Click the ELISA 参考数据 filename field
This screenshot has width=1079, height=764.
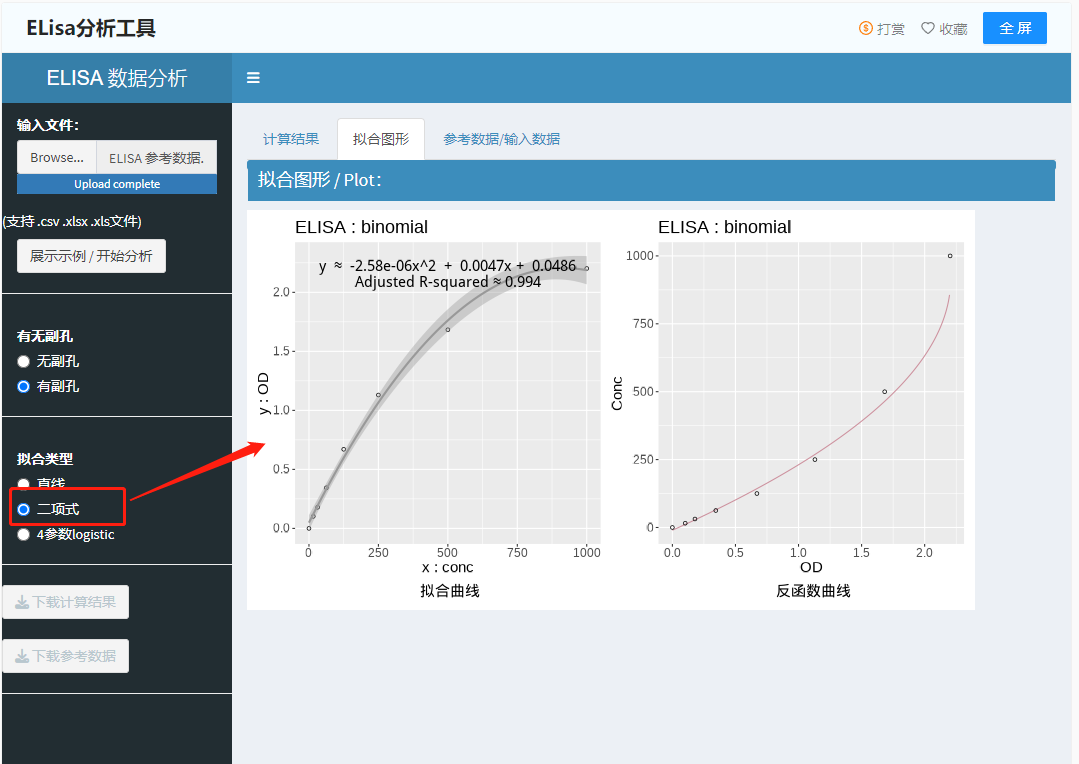coord(157,158)
